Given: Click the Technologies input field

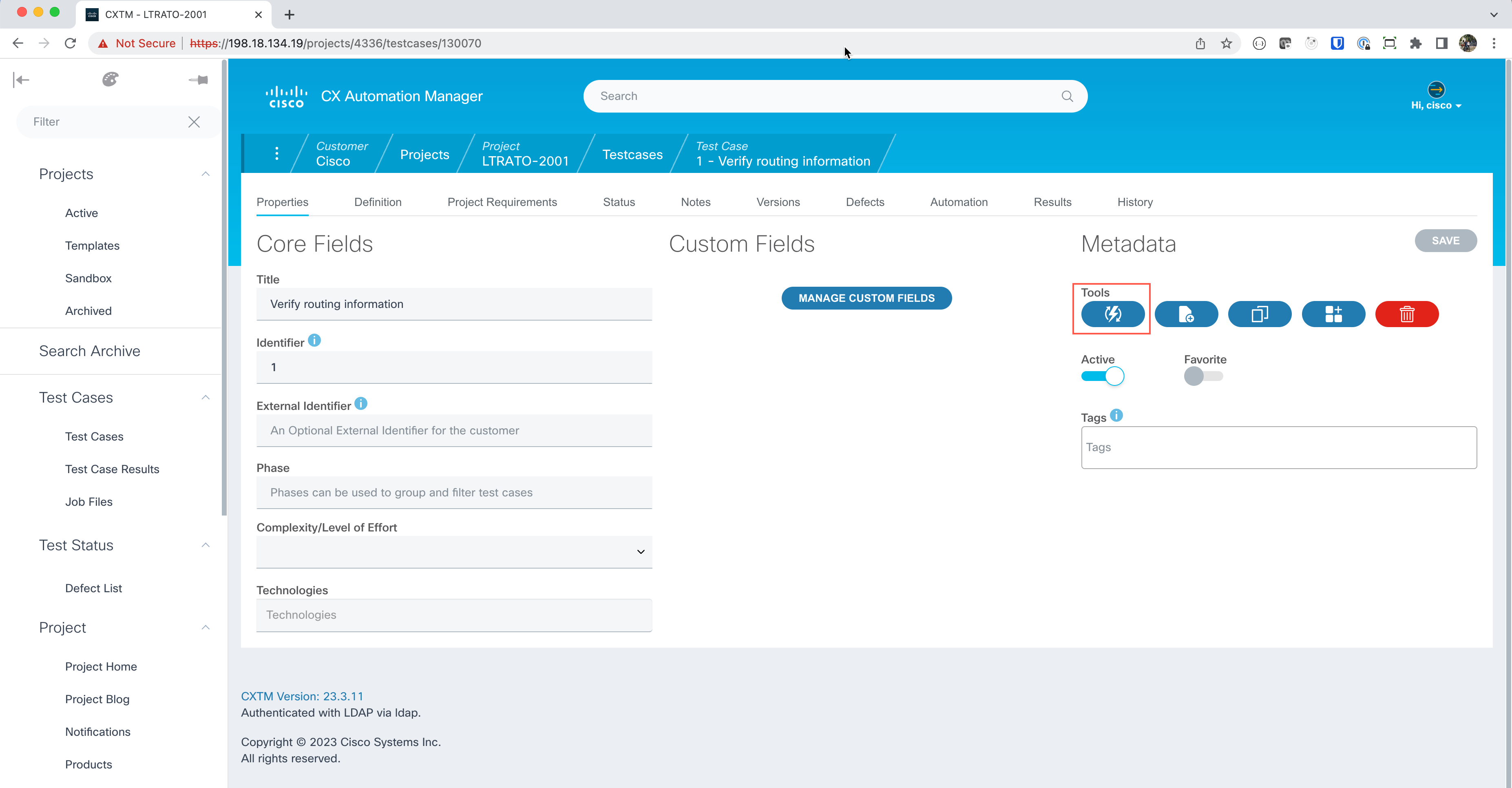Looking at the screenshot, I should pyautogui.click(x=454, y=615).
